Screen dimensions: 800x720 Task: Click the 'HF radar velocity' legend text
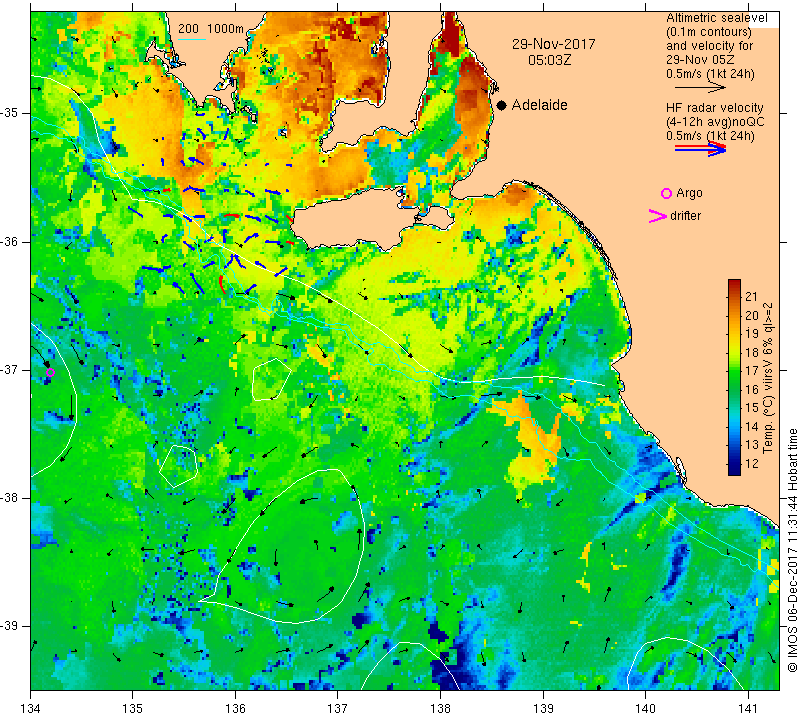[714, 108]
